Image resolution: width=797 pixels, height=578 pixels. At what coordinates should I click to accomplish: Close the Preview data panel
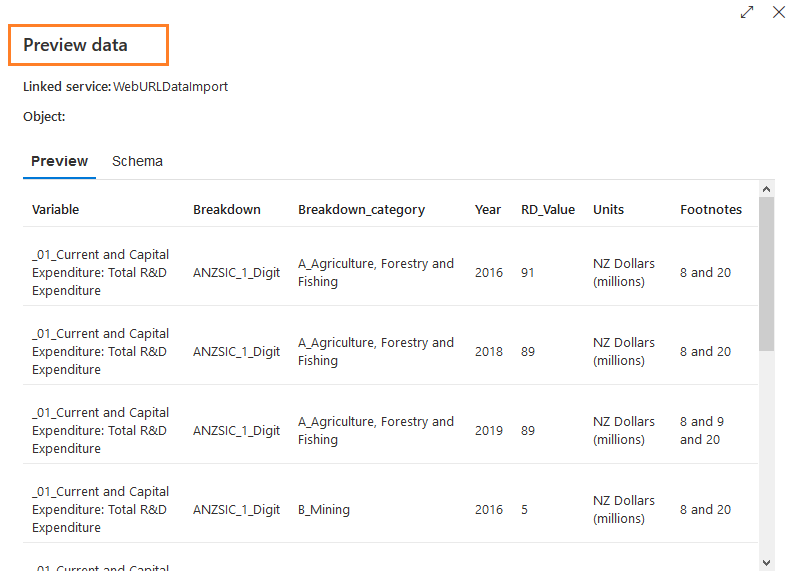pos(779,12)
